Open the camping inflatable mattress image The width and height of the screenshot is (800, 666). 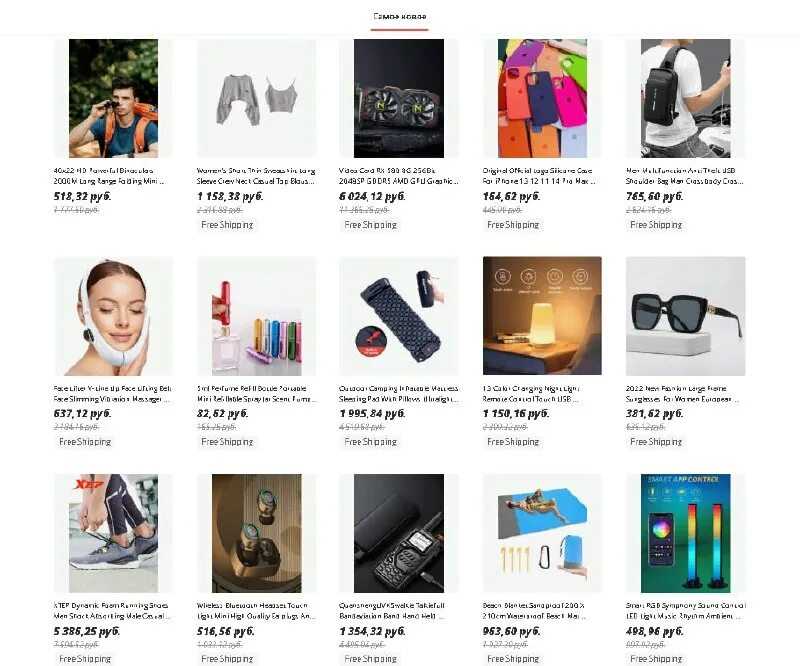399,316
